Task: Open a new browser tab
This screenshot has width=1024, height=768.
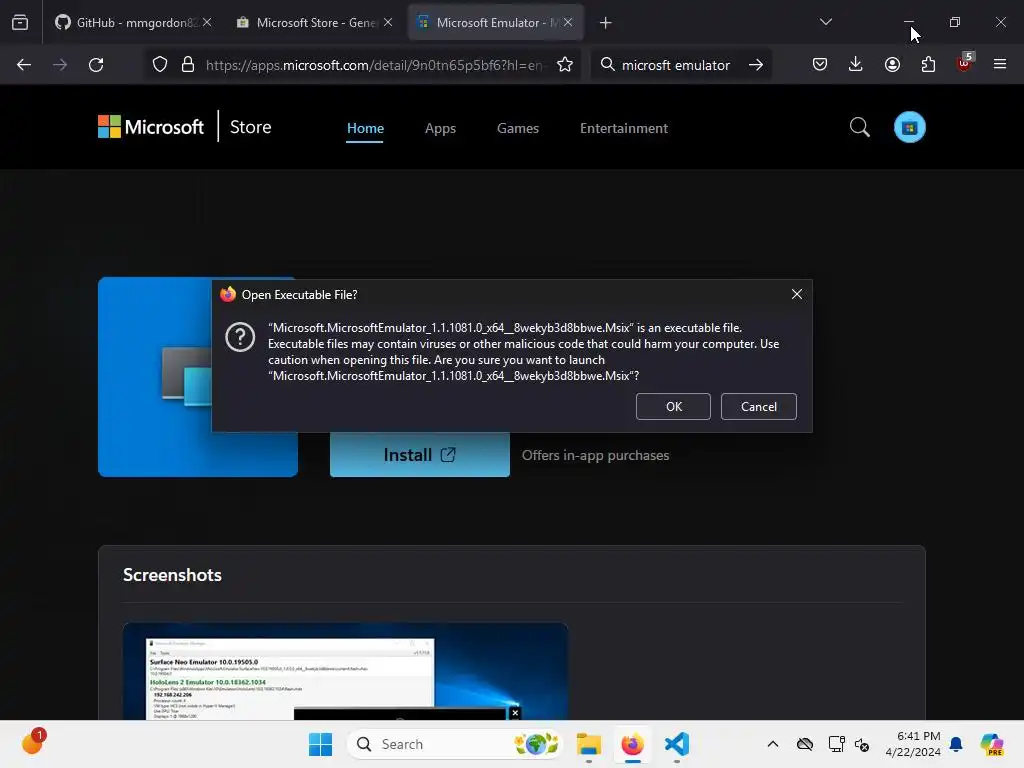Action: tap(605, 23)
